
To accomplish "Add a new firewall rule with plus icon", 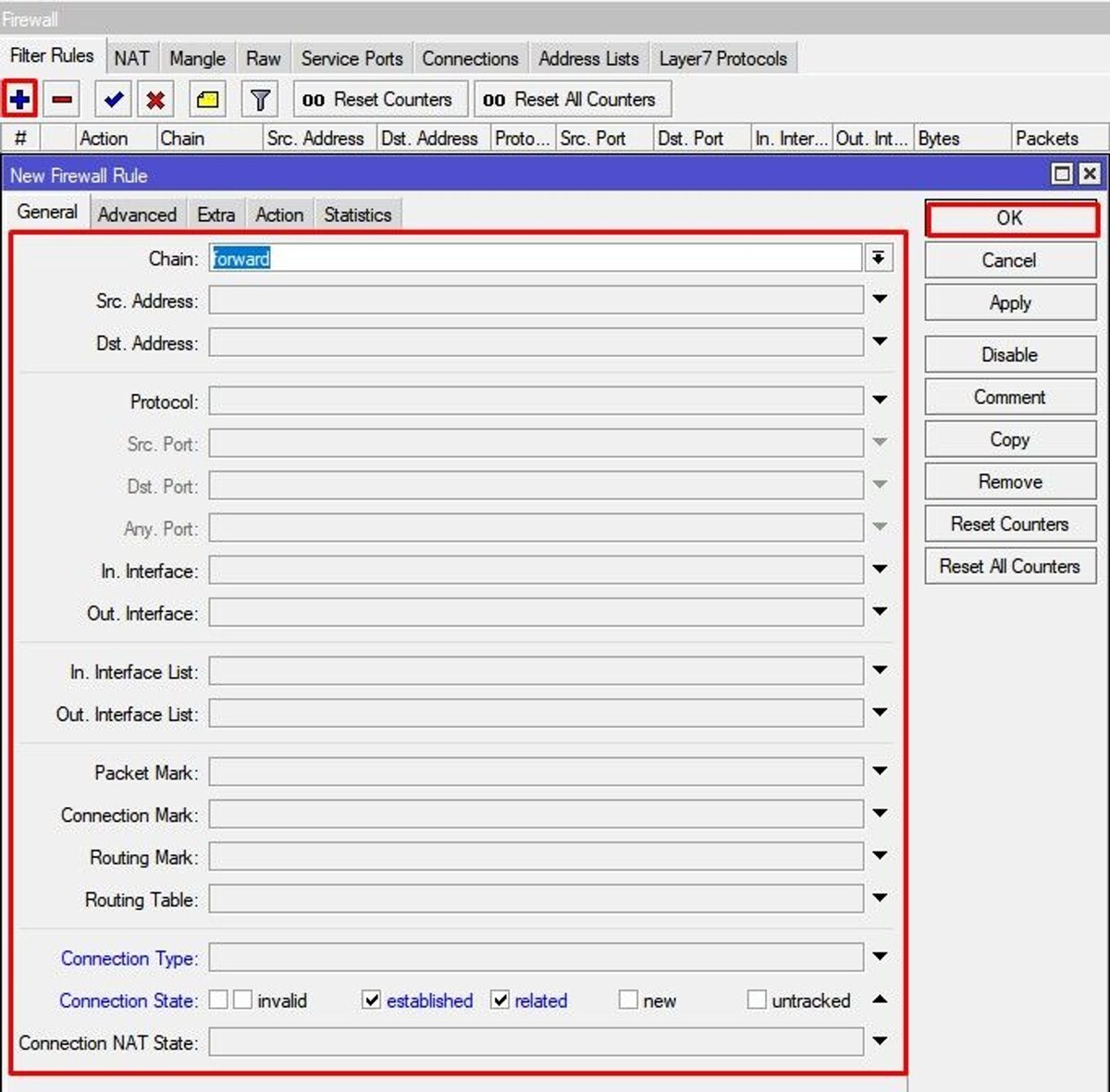I will coord(20,99).
